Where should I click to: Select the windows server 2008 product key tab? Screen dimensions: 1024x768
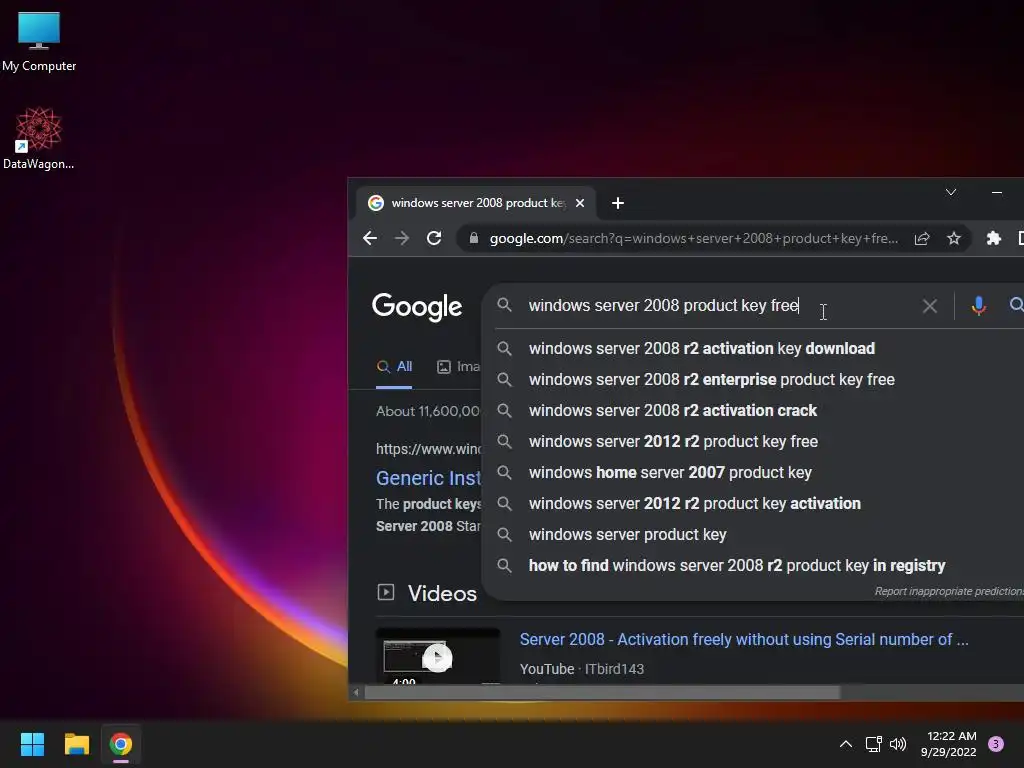(x=477, y=203)
